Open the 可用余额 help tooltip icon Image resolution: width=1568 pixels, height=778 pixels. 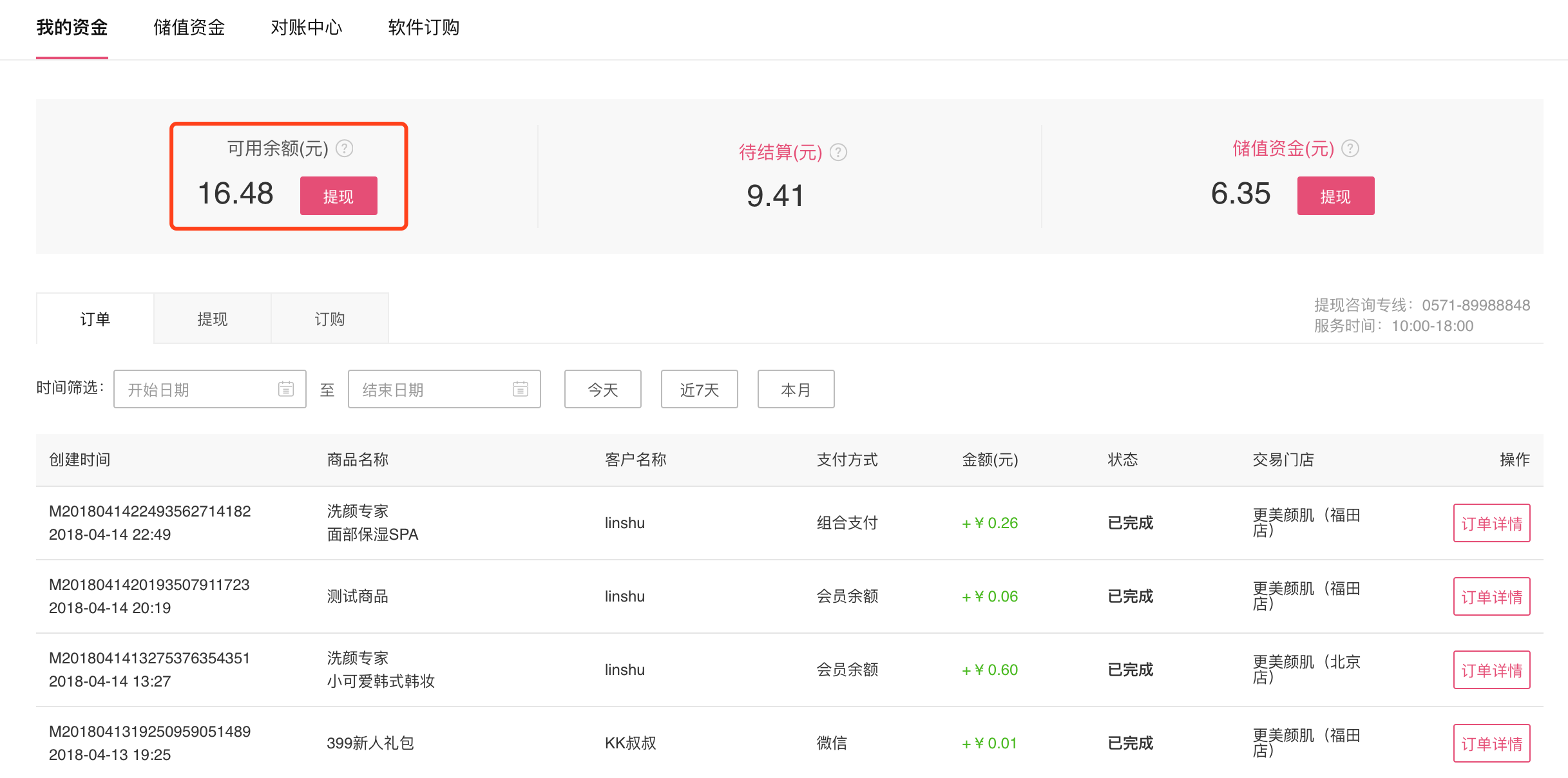pyautogui.click(x=347, y=148)
